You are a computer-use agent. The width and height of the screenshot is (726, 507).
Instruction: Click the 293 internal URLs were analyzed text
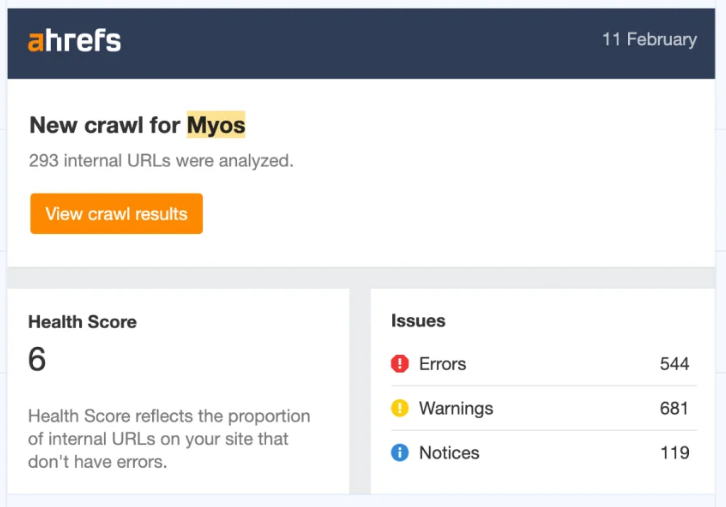click(x=161, y=161)
